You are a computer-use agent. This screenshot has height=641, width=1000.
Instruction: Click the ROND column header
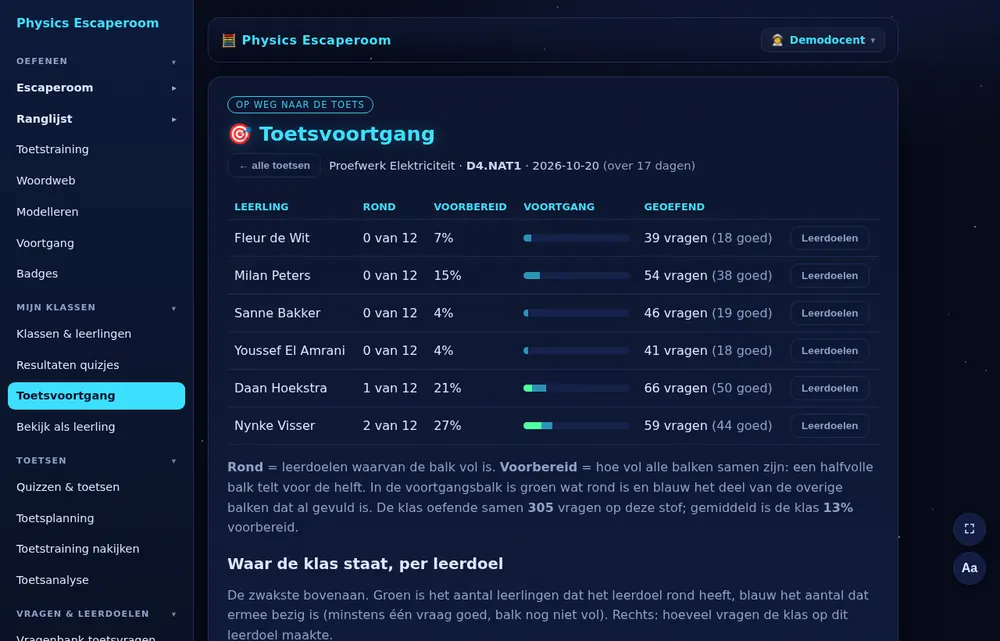tap(379, 207)
